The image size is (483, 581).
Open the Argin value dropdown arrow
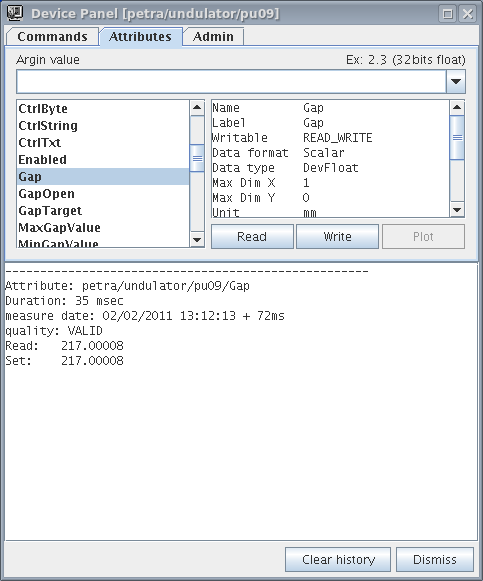pyautogui.click(x=456, y=82)
